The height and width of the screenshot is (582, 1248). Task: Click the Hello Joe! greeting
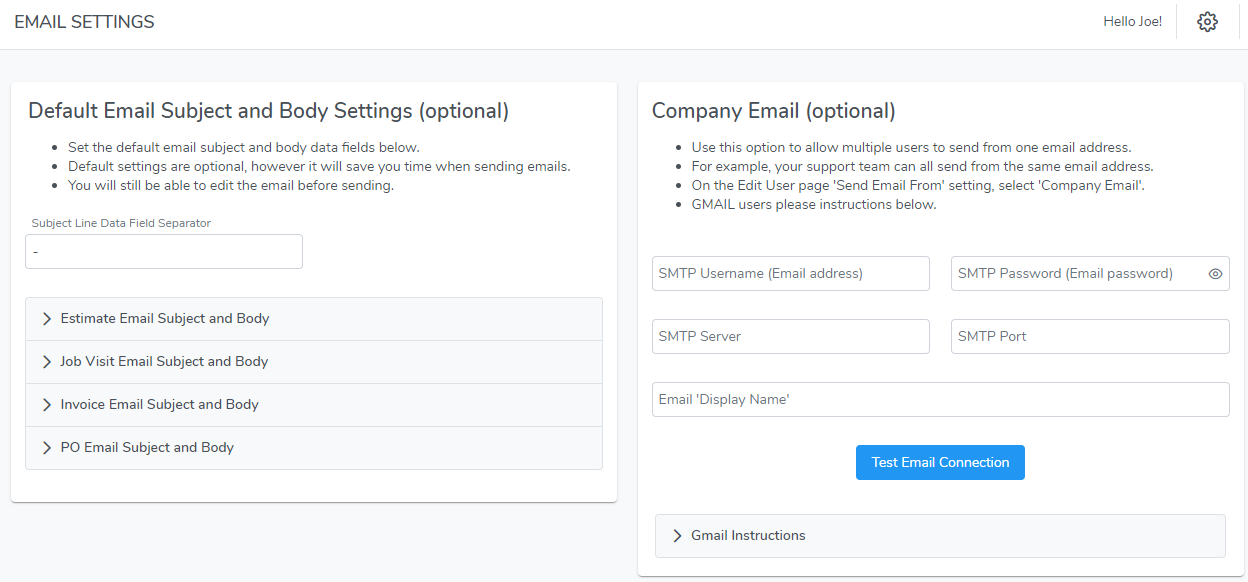coord(1132,21)
